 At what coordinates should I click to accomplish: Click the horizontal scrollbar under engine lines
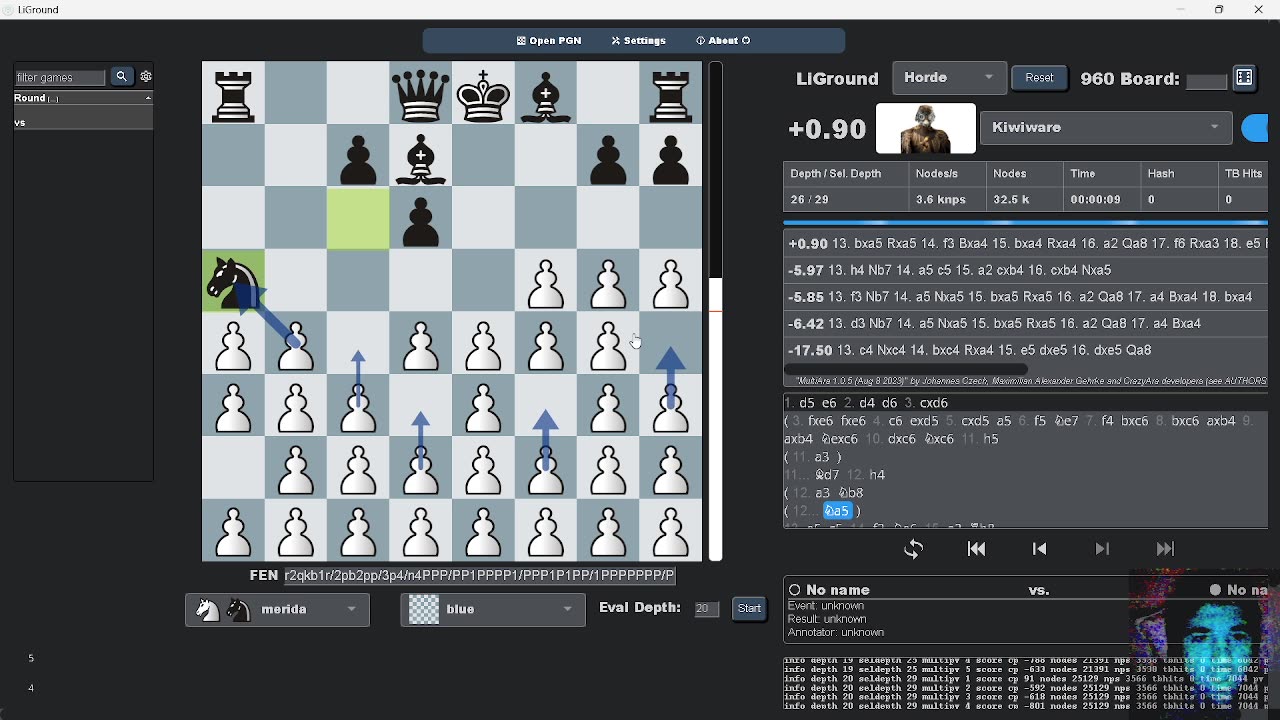point(907,370)
